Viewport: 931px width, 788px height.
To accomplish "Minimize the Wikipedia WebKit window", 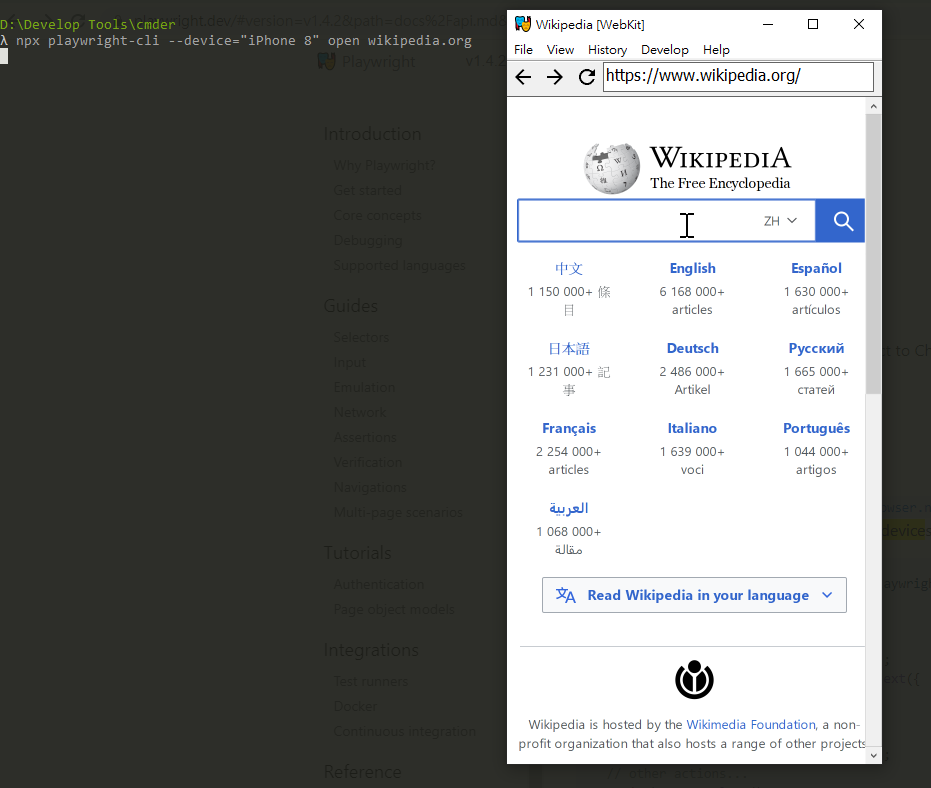I will pos(768,24).
